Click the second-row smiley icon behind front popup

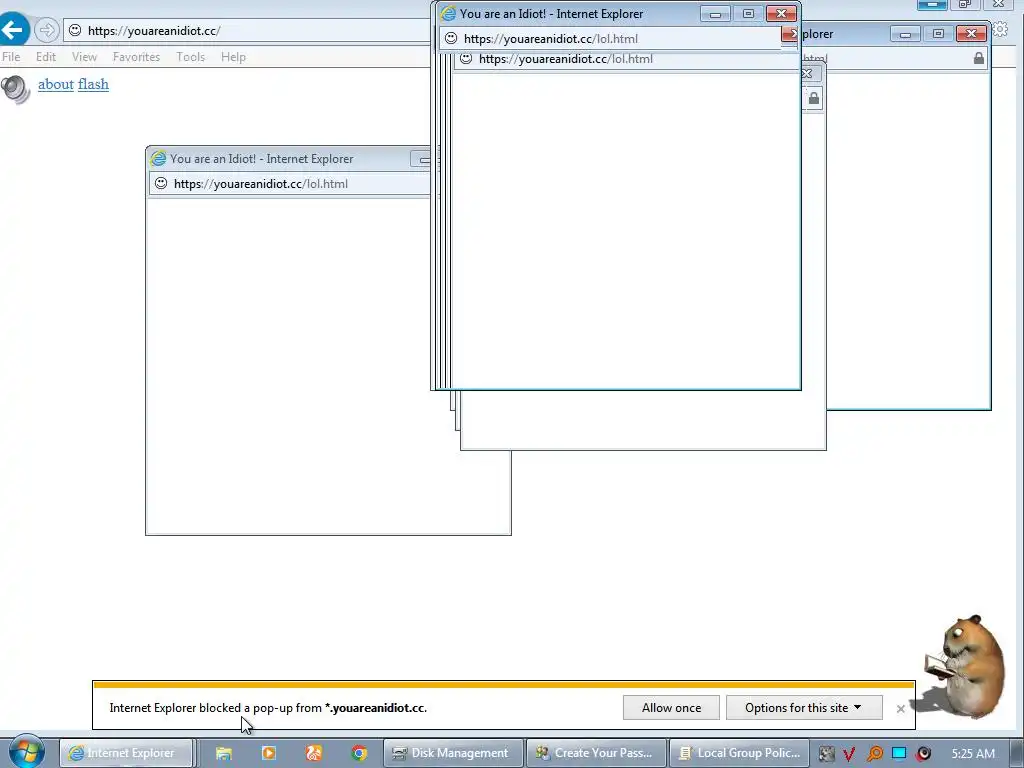[466, 58]
